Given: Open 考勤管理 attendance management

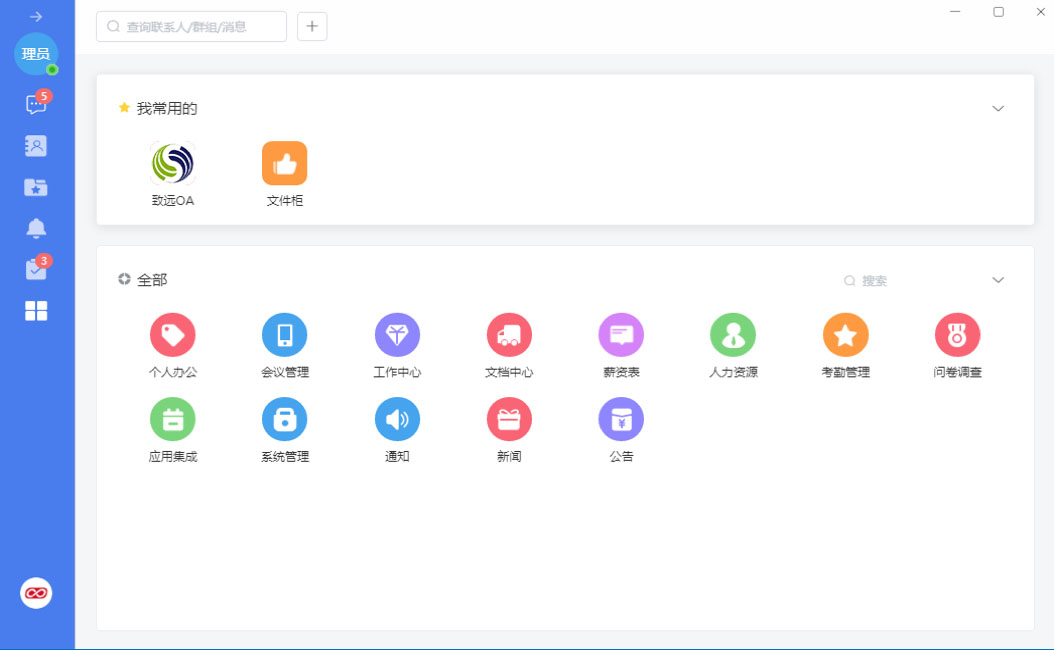Looking at the screenshot, I should 845,335.
